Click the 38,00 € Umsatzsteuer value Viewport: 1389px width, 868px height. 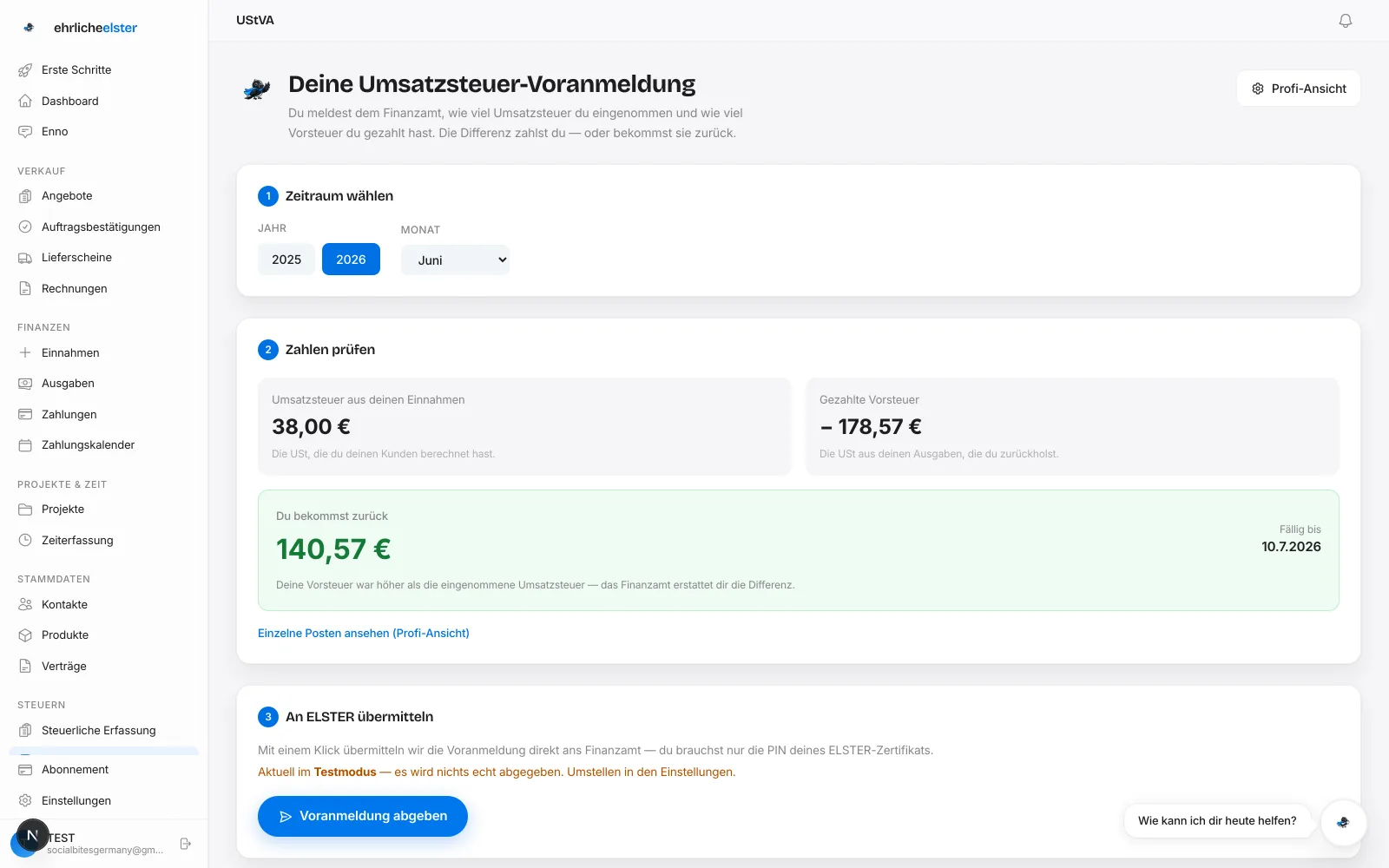[311, 427]
